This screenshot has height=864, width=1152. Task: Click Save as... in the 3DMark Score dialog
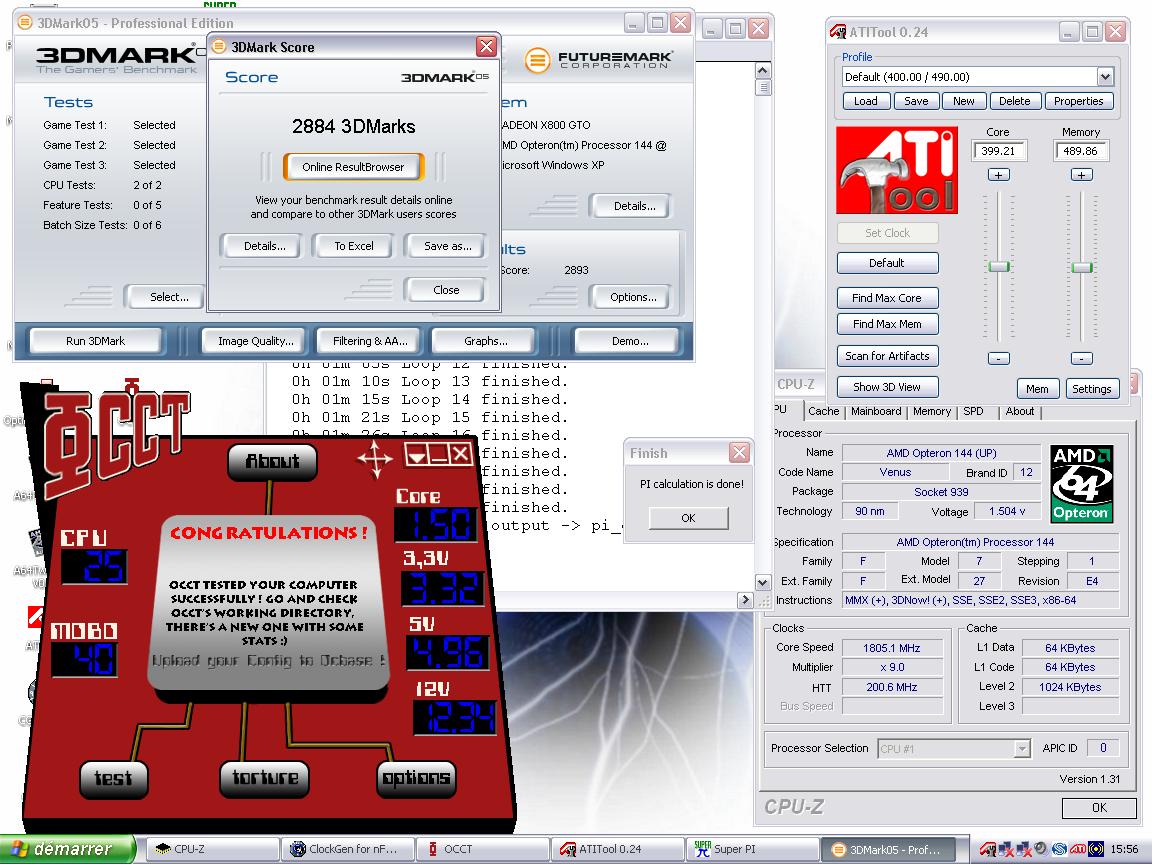(x=447, y=246)
